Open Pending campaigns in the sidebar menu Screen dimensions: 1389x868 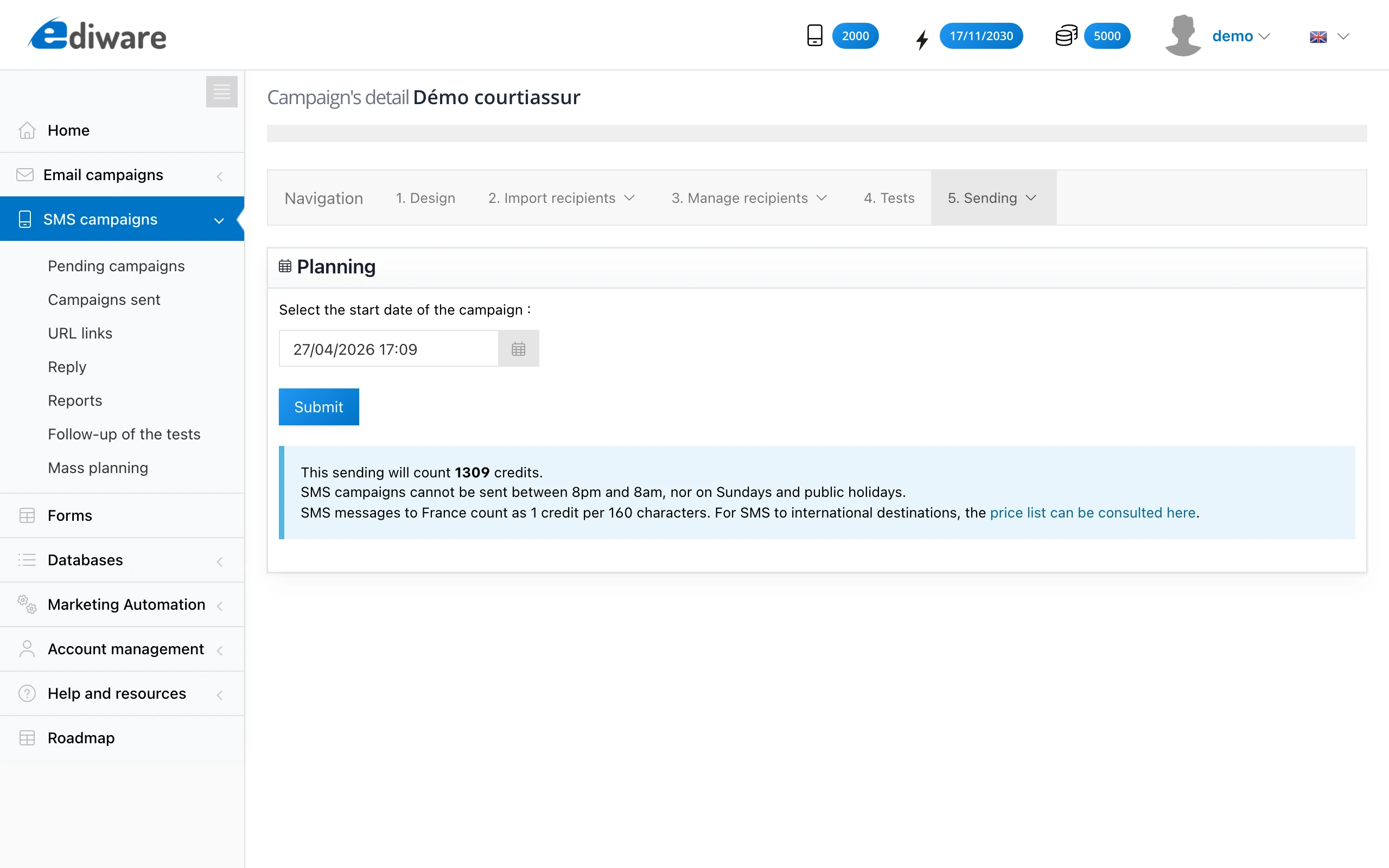click(116, 266)
